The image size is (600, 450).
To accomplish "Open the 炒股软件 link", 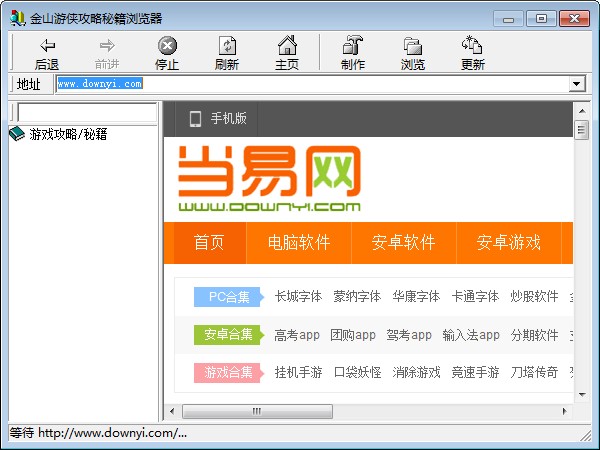I will (x=534, y=297).
